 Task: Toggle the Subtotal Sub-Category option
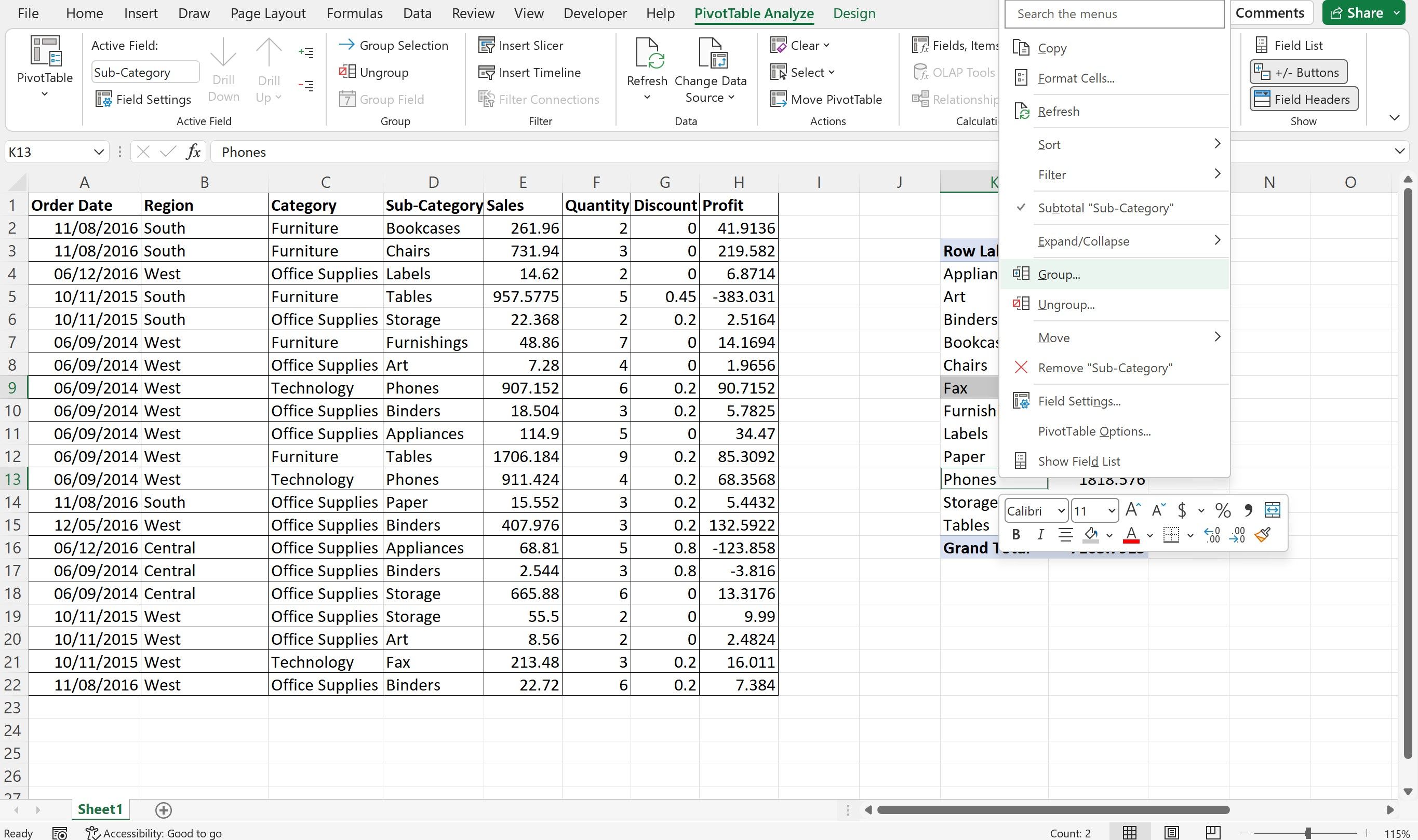[x=1106, y=207]
